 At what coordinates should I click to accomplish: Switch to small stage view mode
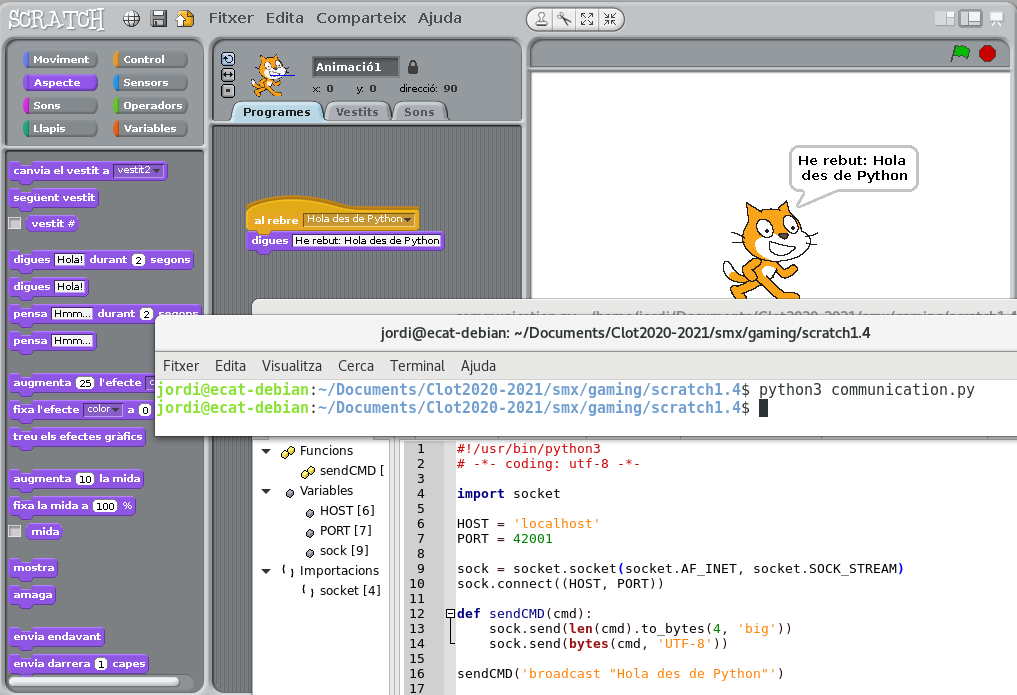944,19
